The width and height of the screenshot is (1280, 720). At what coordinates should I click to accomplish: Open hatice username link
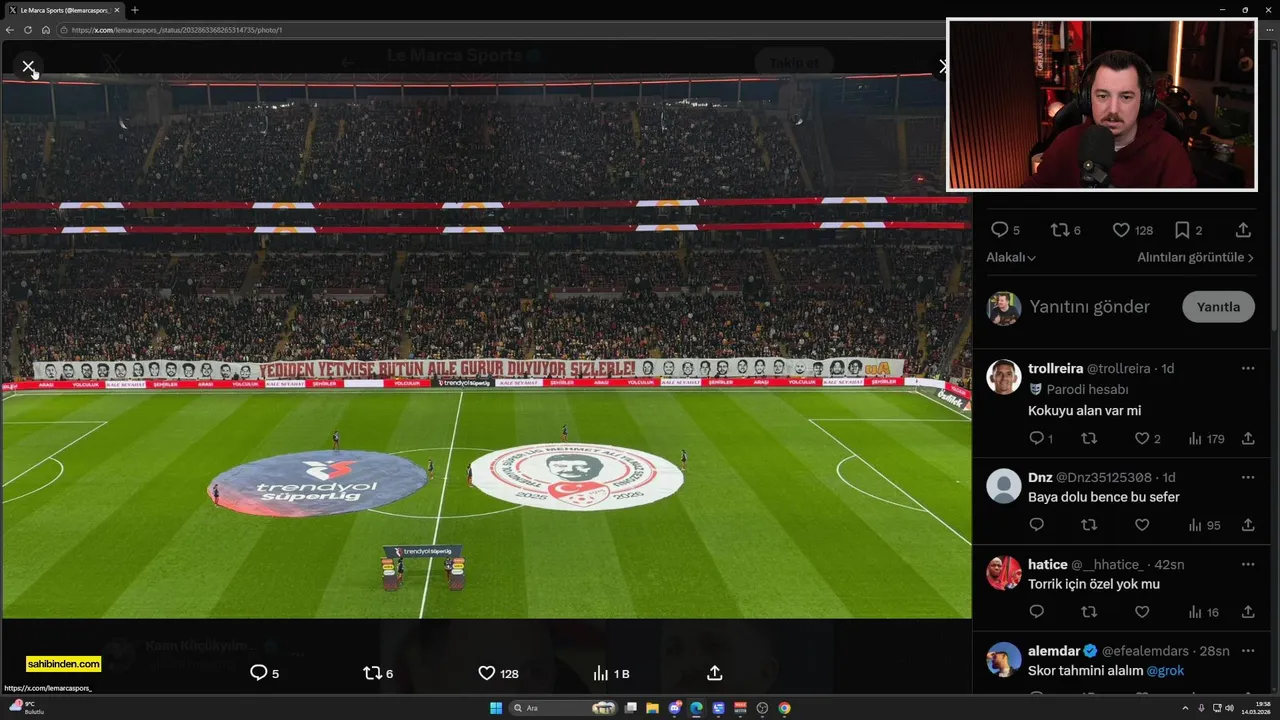(x=1107, y=564)
